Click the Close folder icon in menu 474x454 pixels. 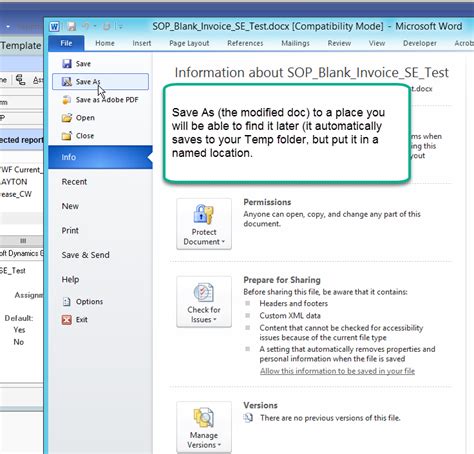coord(67,136)
